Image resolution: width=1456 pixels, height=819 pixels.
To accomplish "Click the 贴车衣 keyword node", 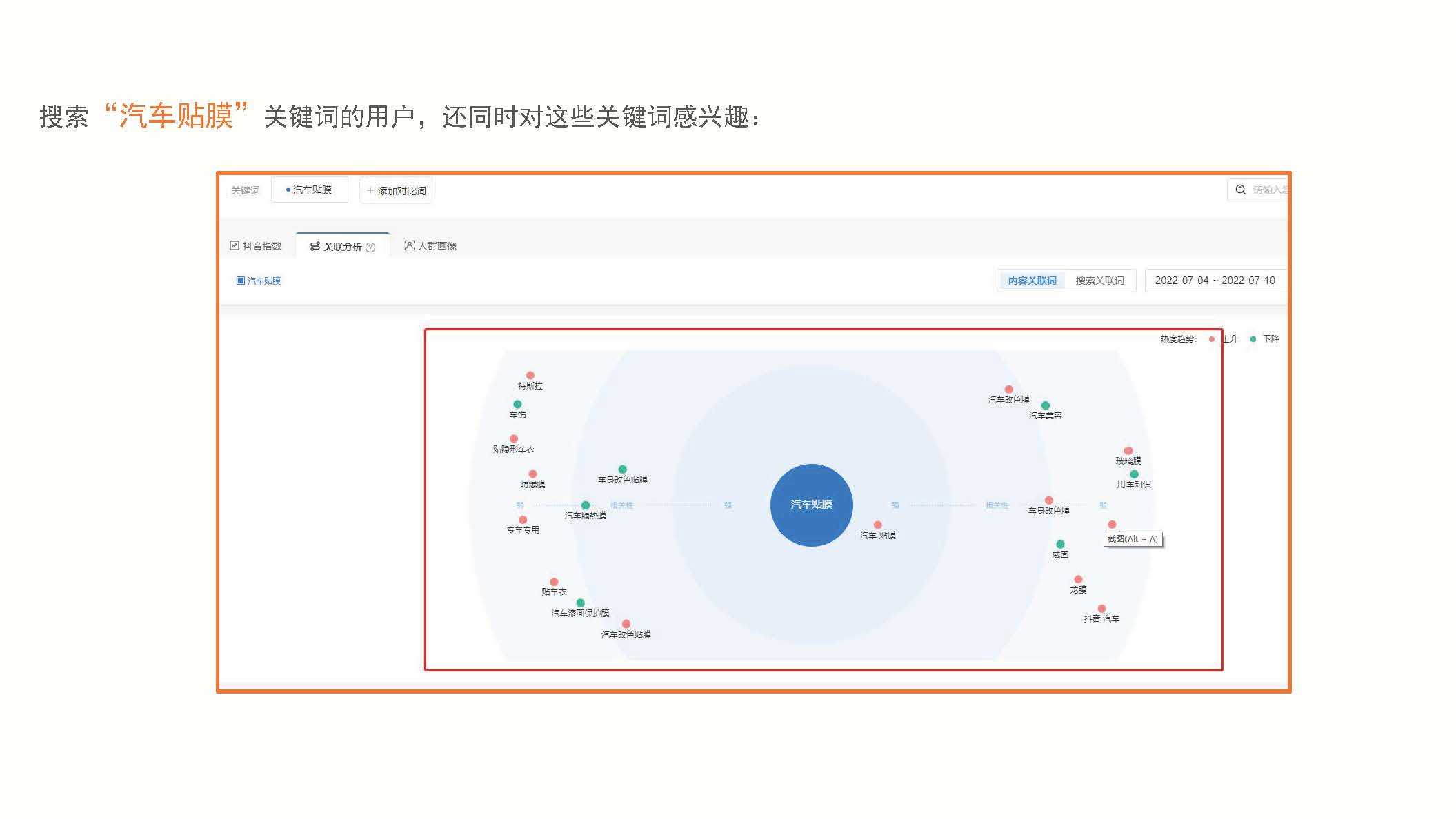I will (x=554, y=582).
